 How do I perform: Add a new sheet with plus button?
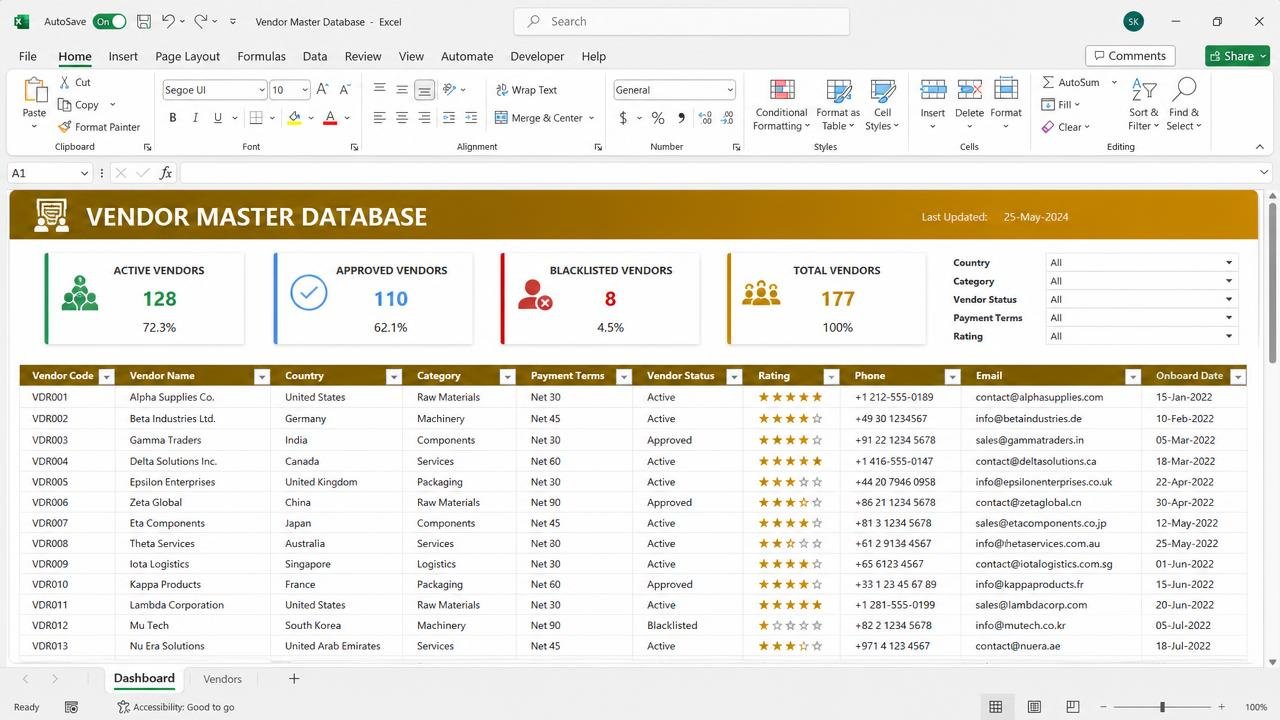click(x=294, y=679)
